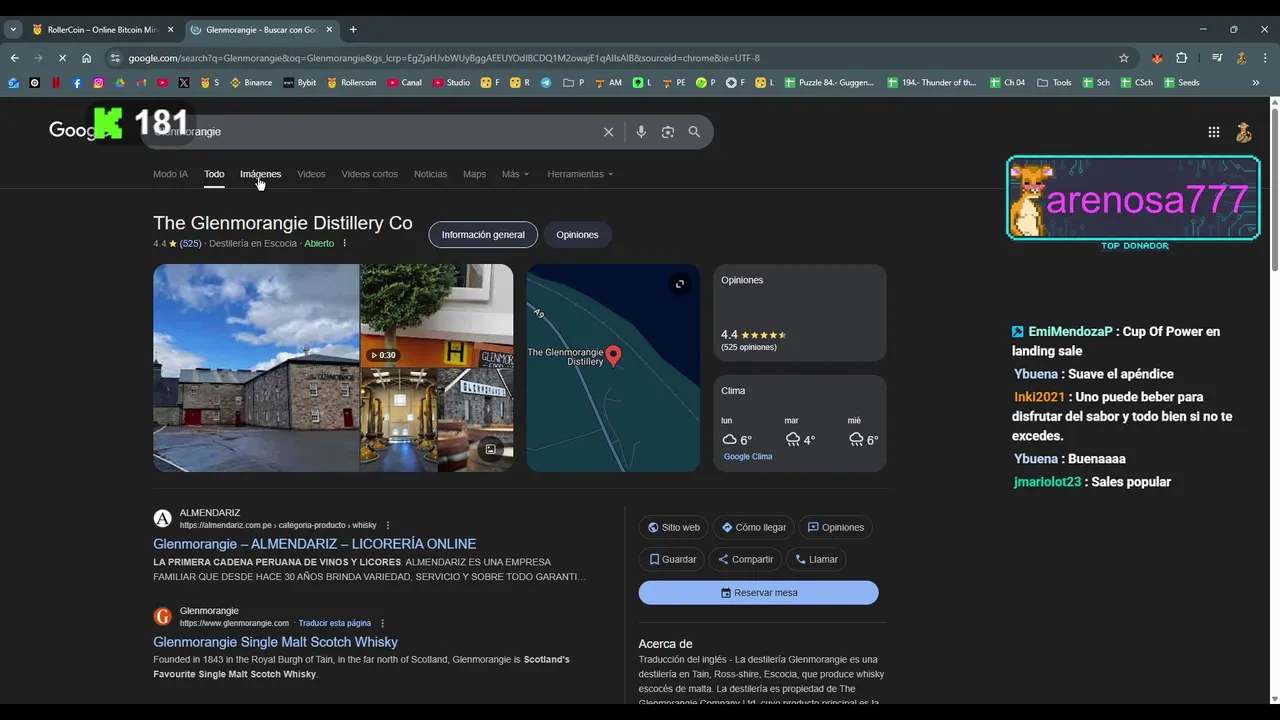Open the Rollercoin bookmark

click(x=352, y=83)
